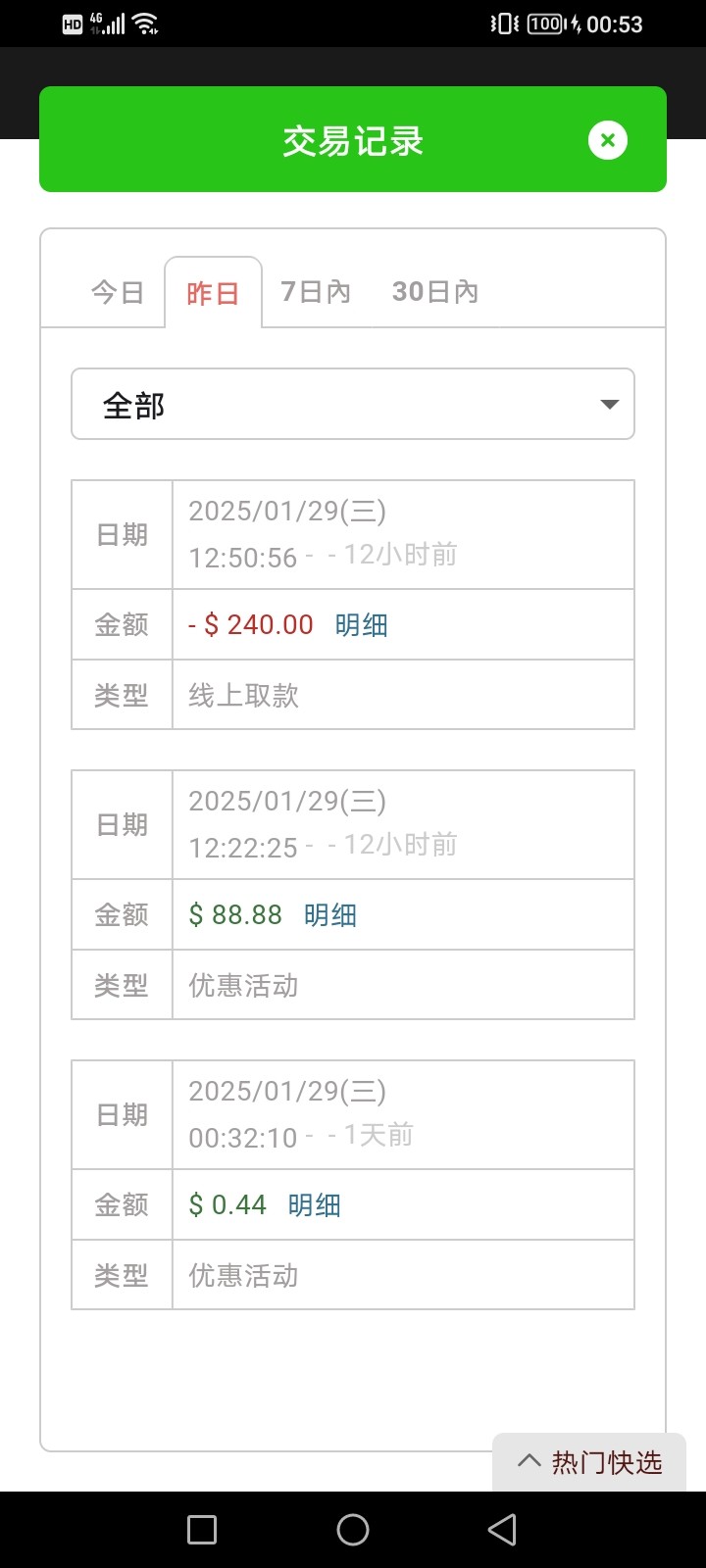This screenshot has height=1568, width=706.
Task: Tap the Wi-Fi status icon
Action: [x=146, y=24]
